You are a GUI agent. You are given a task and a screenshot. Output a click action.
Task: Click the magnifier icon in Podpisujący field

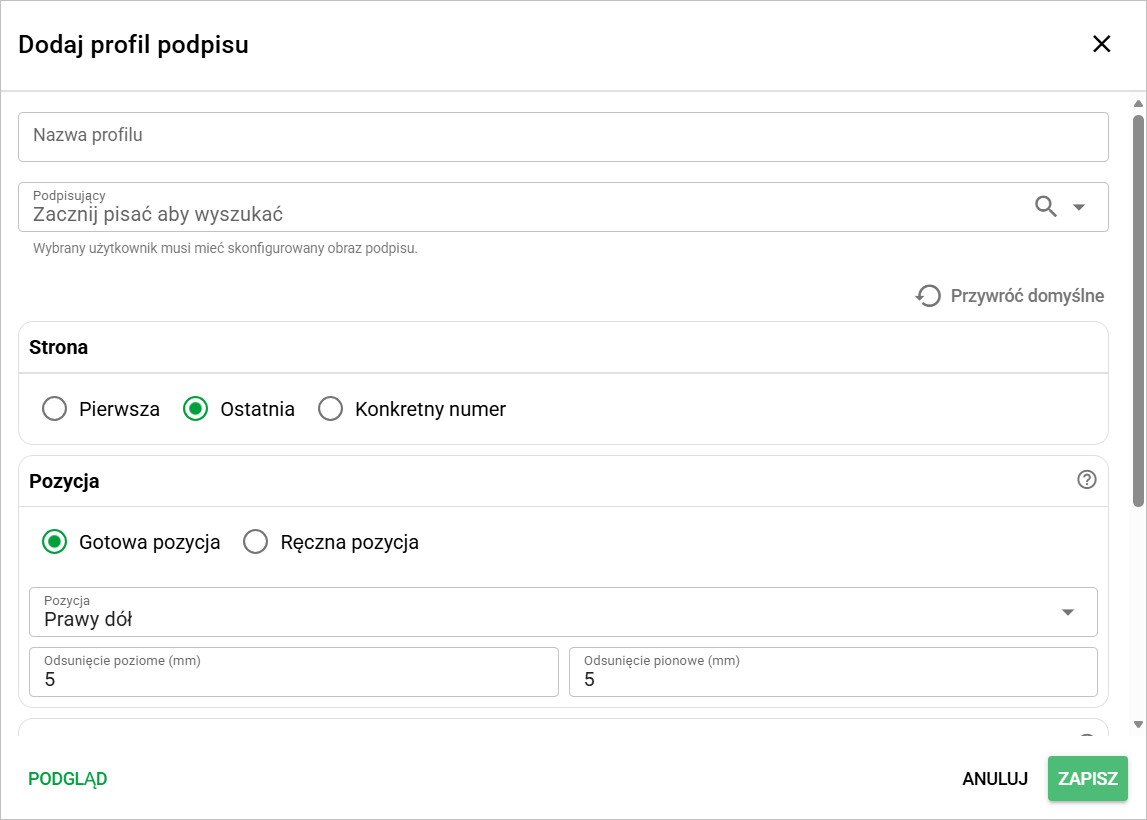tap(1046, 207)
